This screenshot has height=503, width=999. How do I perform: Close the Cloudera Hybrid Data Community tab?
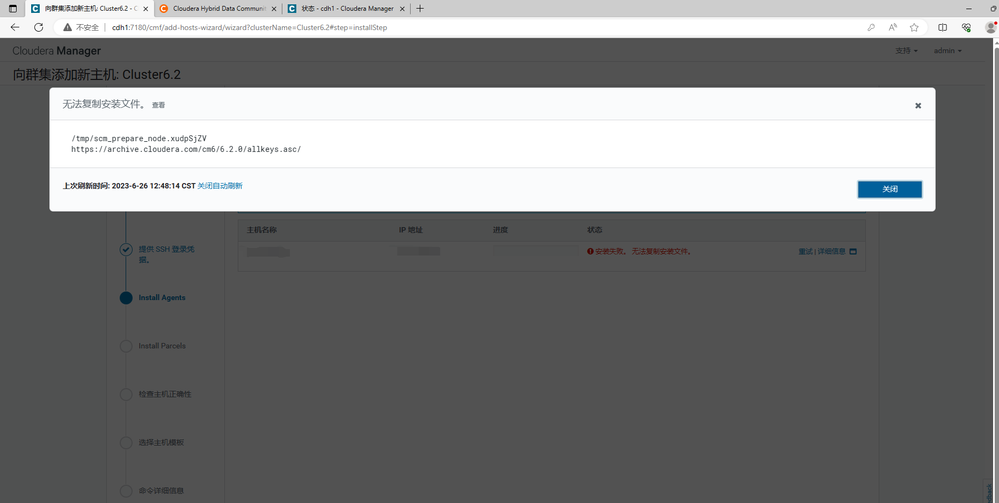pyautogui.click(x=274, y=9)
